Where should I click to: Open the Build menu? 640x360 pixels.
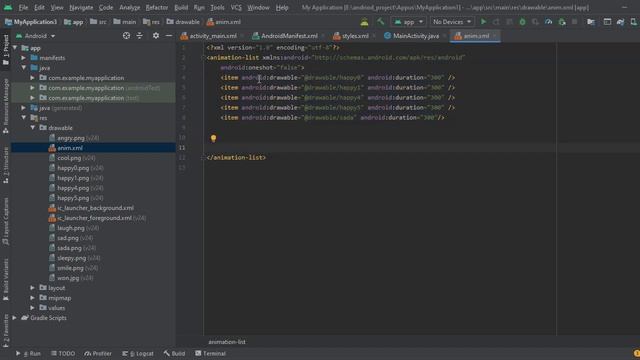[x=181, y=7]
